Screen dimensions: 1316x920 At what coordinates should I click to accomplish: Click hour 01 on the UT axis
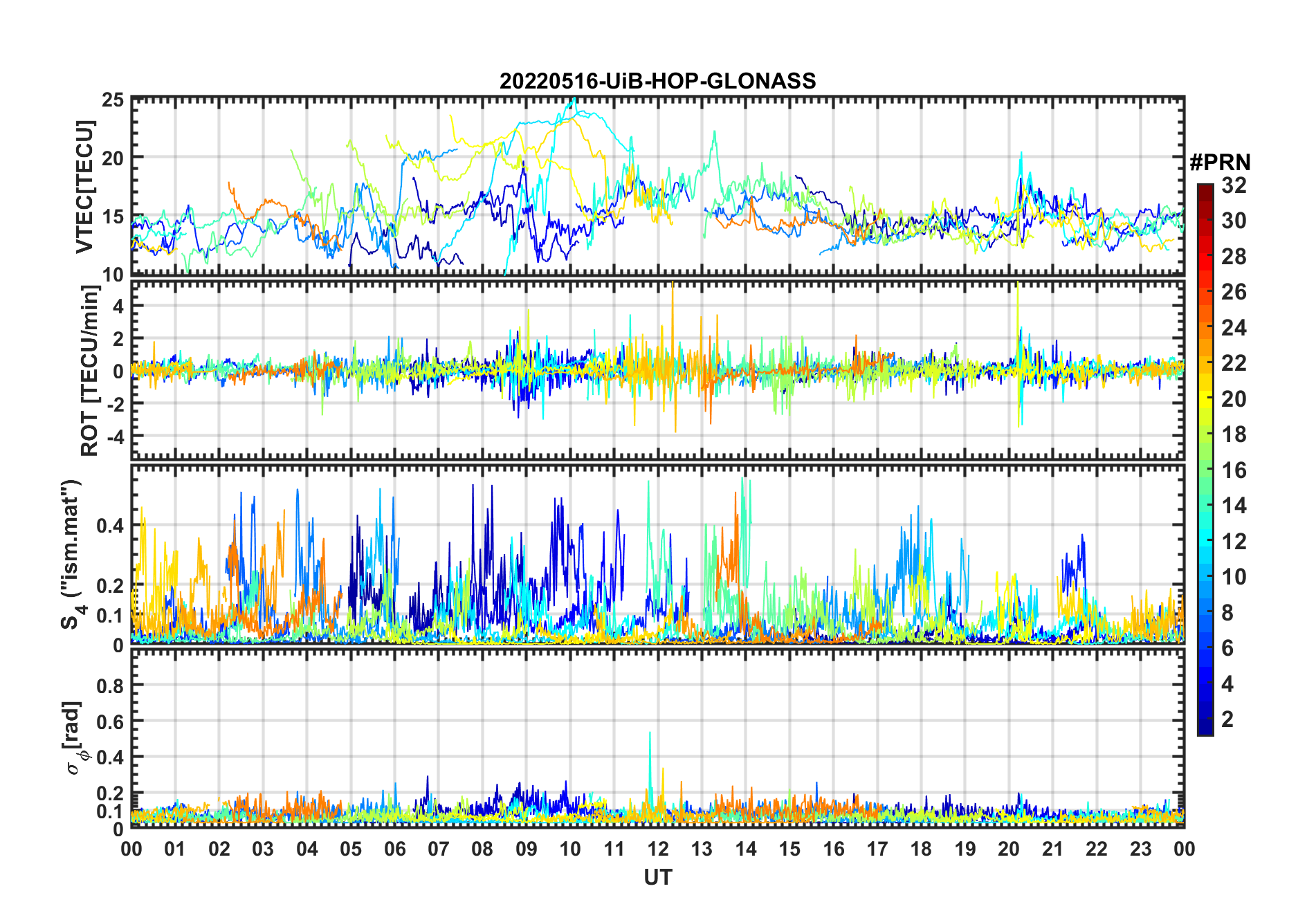[175, 849]
